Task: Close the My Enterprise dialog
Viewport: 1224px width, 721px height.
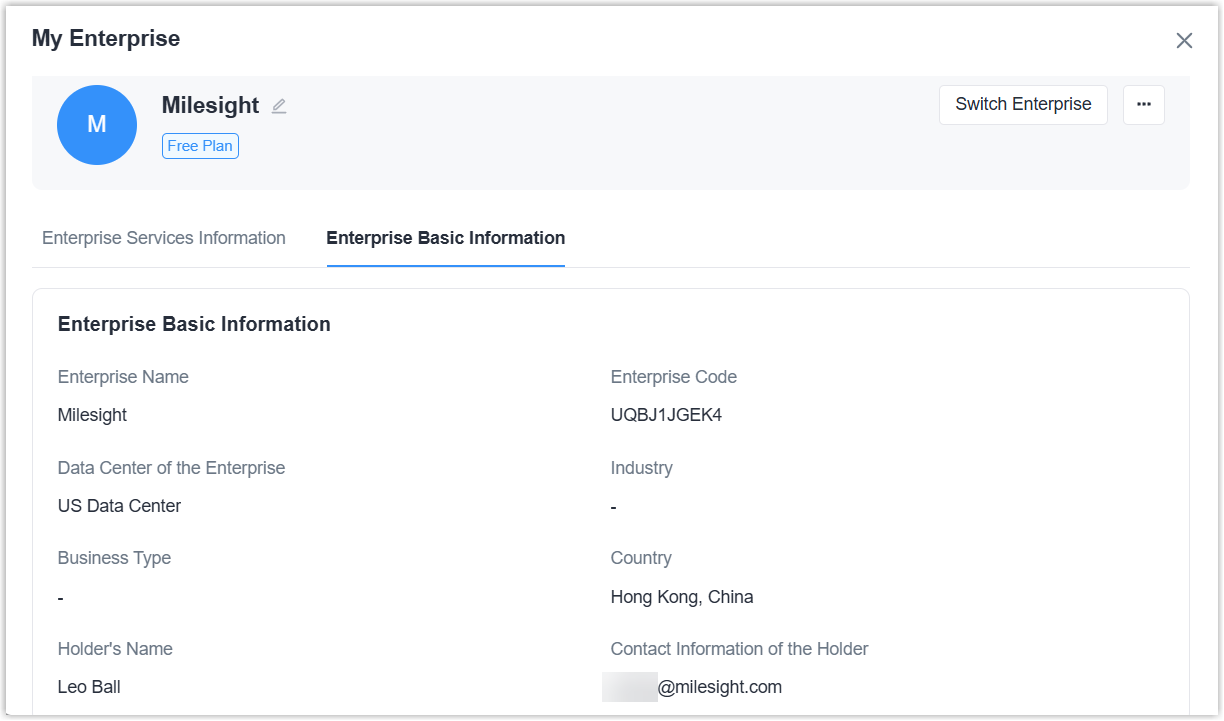Action: point(1184,41)
